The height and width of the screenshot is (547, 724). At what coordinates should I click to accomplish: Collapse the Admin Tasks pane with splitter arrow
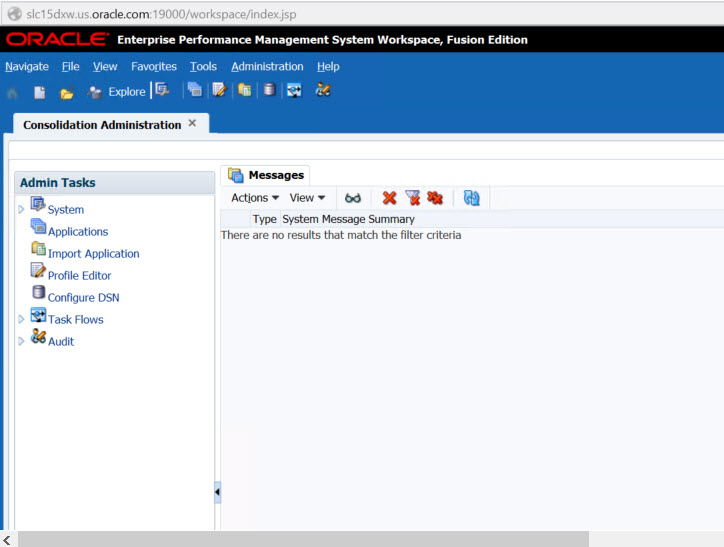(217, 492)
